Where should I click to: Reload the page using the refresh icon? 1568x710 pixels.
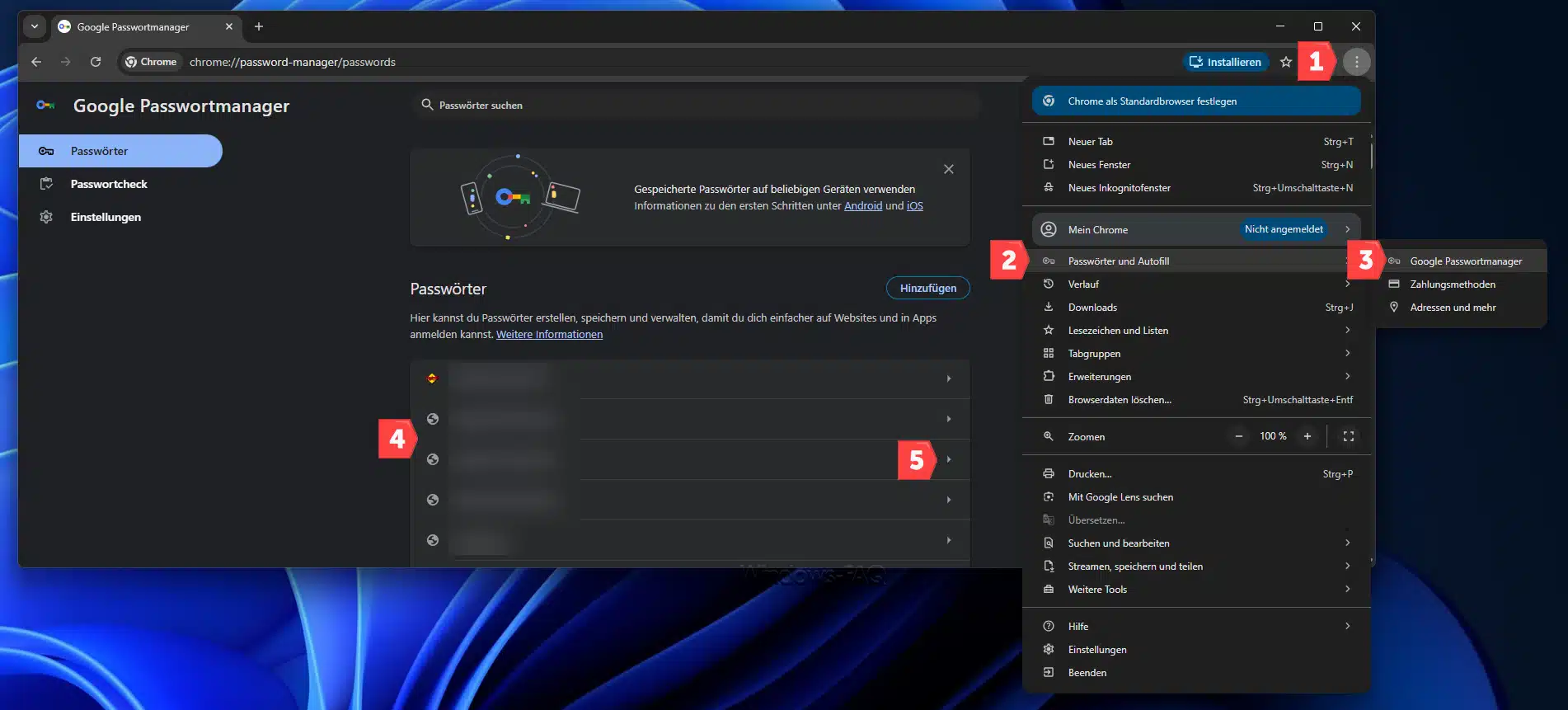coord(96,62)
